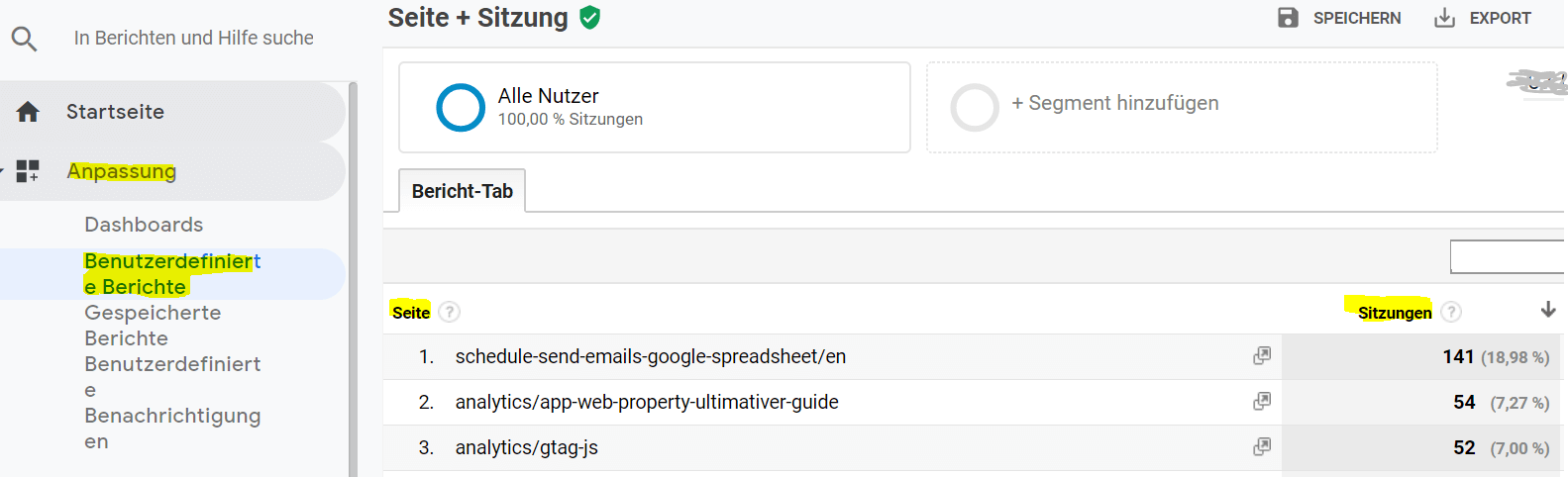The width and height of the screenshot is (1568, 477).
Task: Click the green verified shield icon
Action: tap(590, 18)
